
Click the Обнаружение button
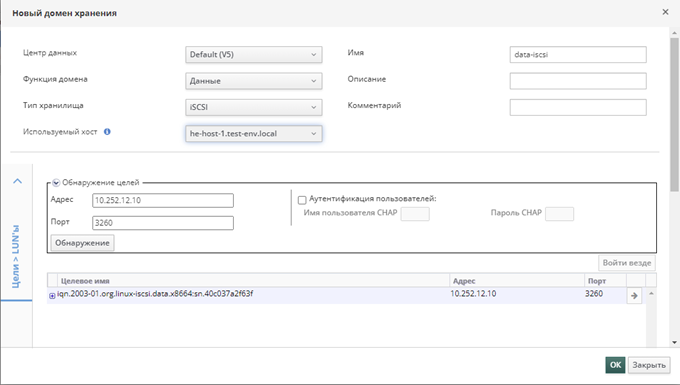pyautogui.click(x=82, y=243)
